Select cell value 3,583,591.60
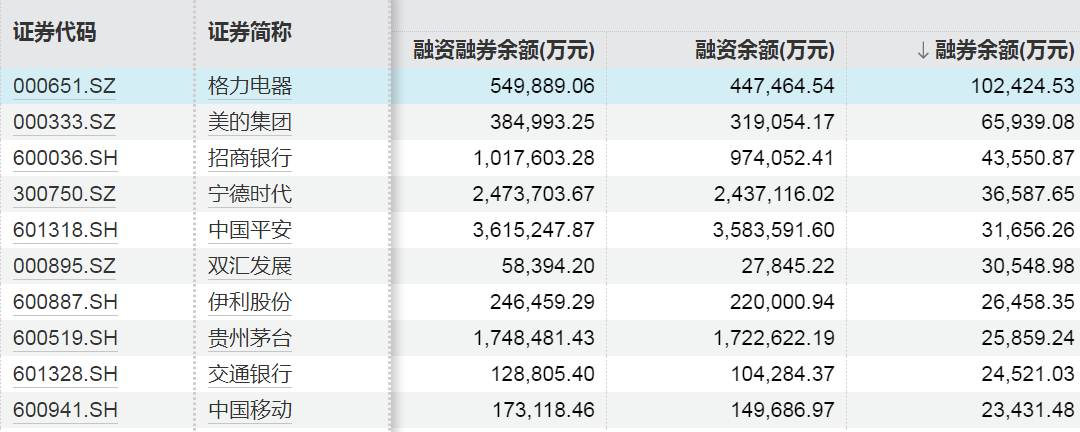Image resolution: width=1080 pixels, height=432 pixels. (x=773, y=230)
